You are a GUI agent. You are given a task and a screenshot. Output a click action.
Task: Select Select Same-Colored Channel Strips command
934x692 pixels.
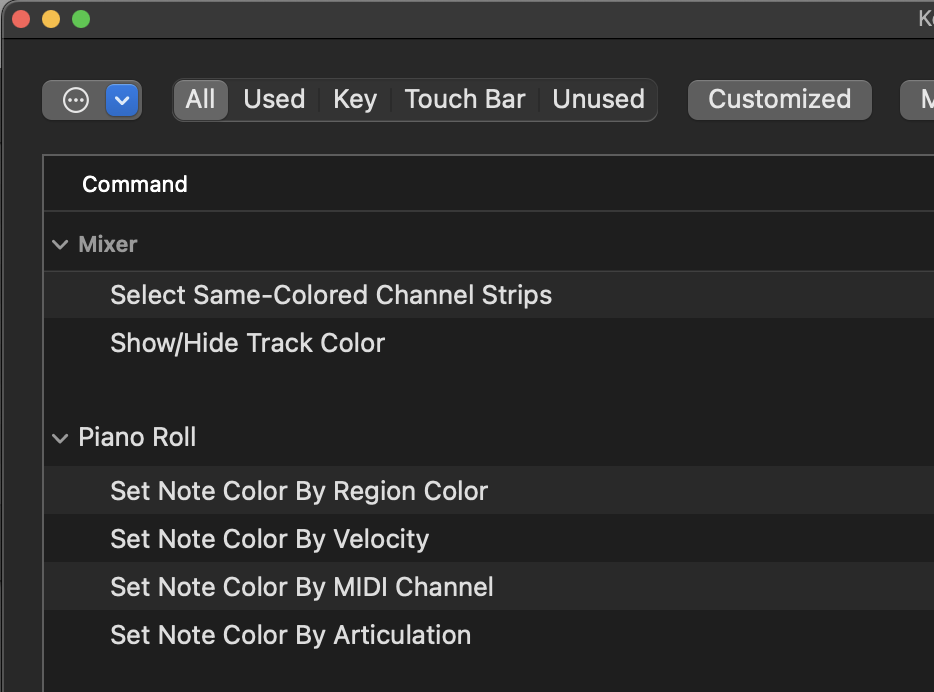point(331,295)
